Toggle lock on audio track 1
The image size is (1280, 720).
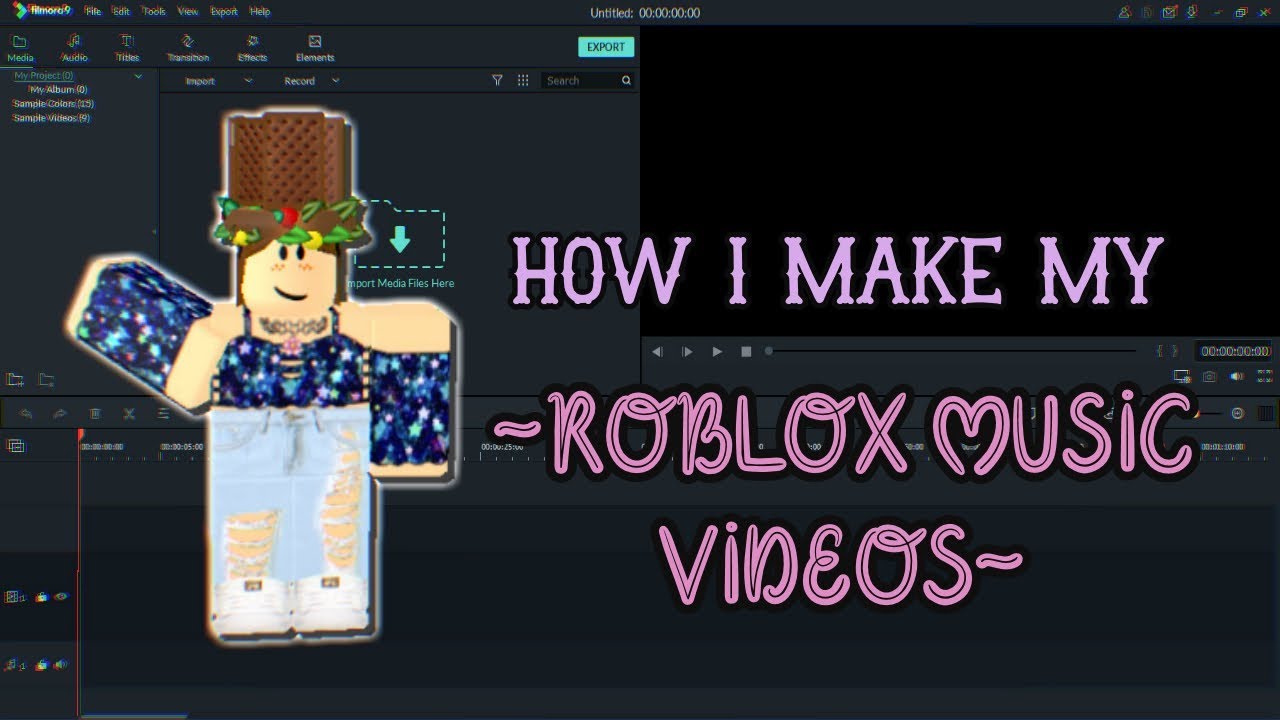click(42, 664)
